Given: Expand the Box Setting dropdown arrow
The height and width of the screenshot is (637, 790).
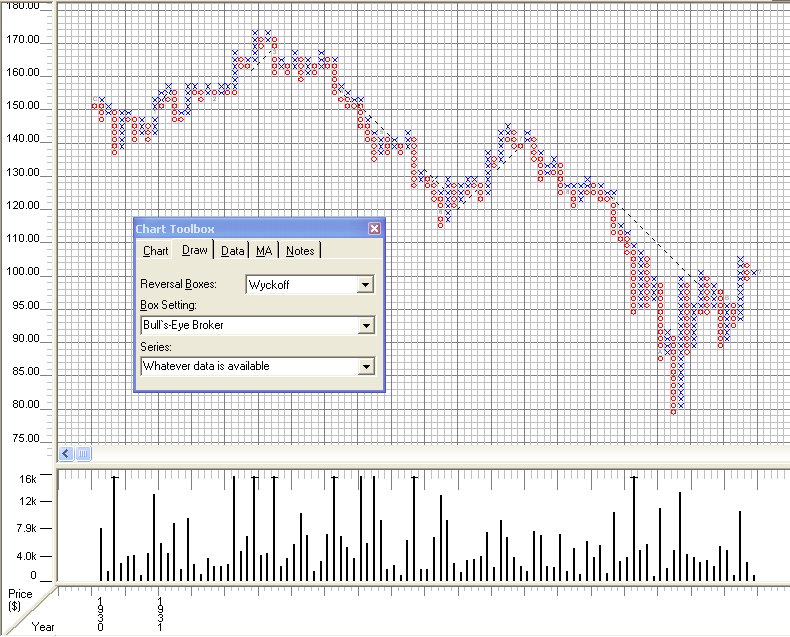Looking at the screenshot, I should (x=366, y=326).
